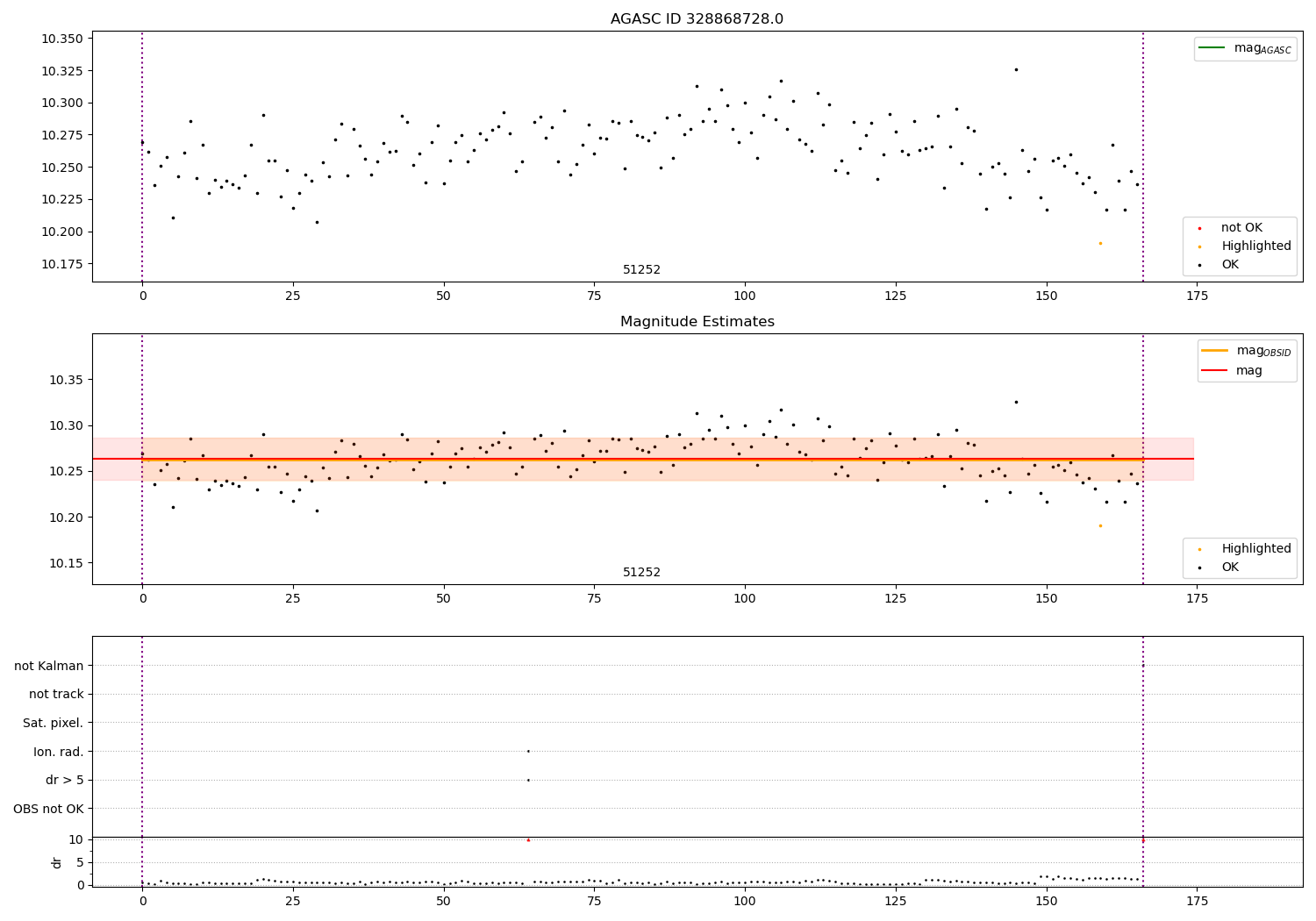
Task: Click the 'dr > 5' row label
Action: 65,781
